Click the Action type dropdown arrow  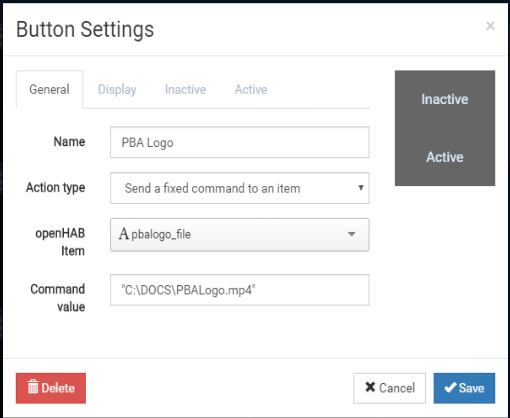coord(360,188)
